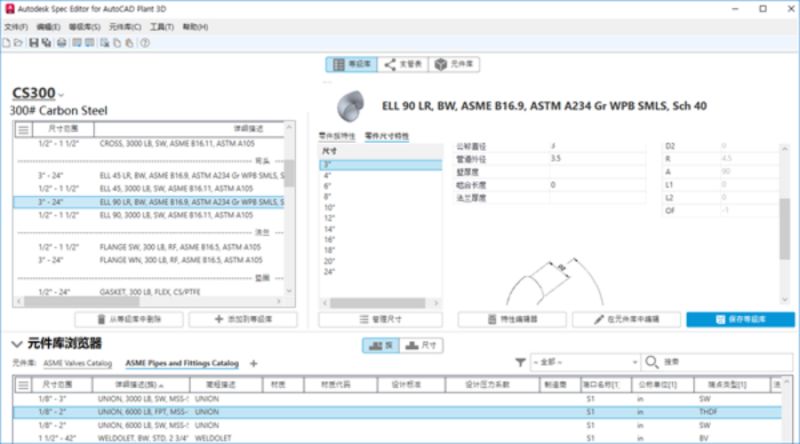The width and height of the screenshot is (800, 444).
Task: Click the 制造商 catalog column header
Action: click(560, 385)
